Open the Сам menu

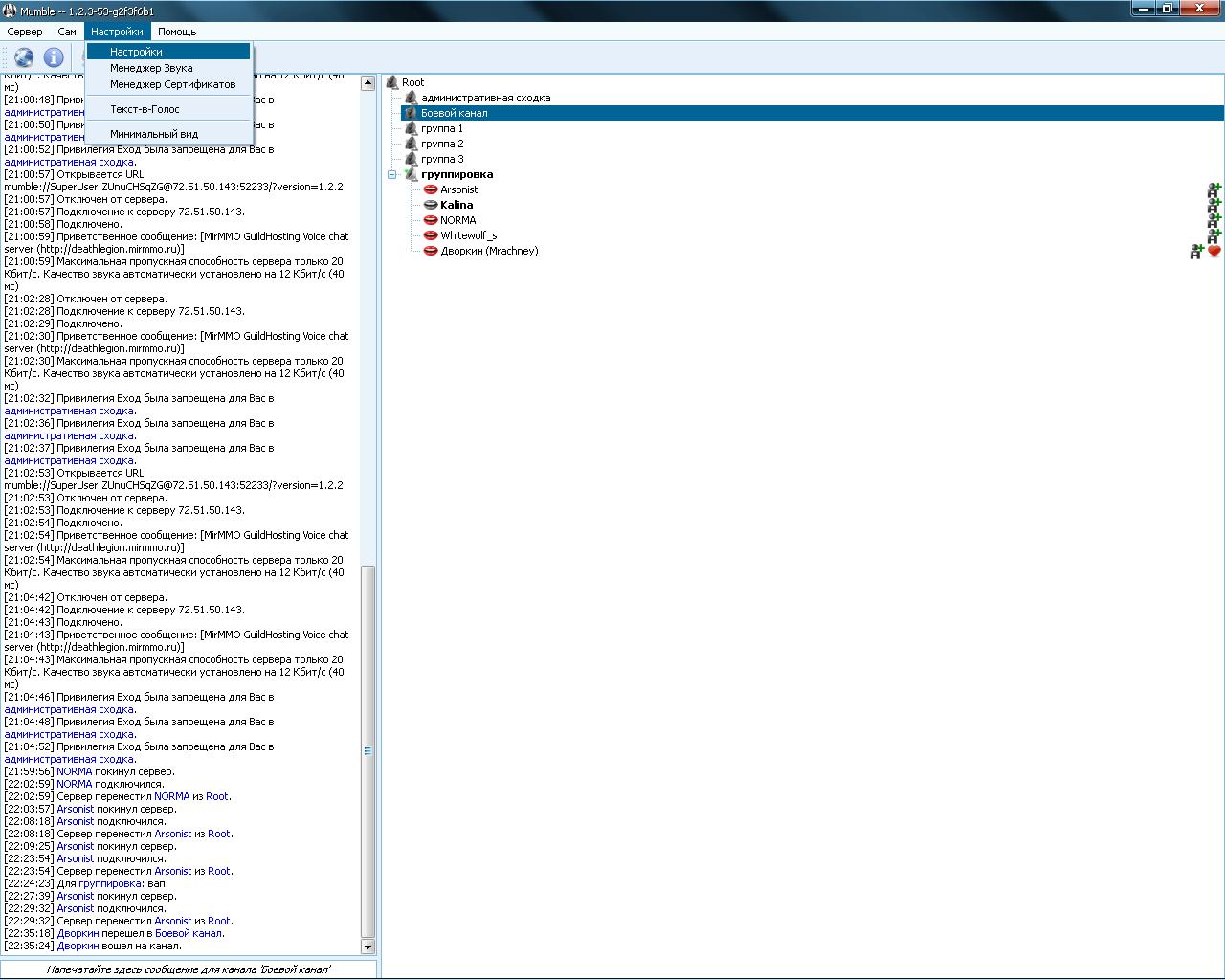tap(67, 32)
